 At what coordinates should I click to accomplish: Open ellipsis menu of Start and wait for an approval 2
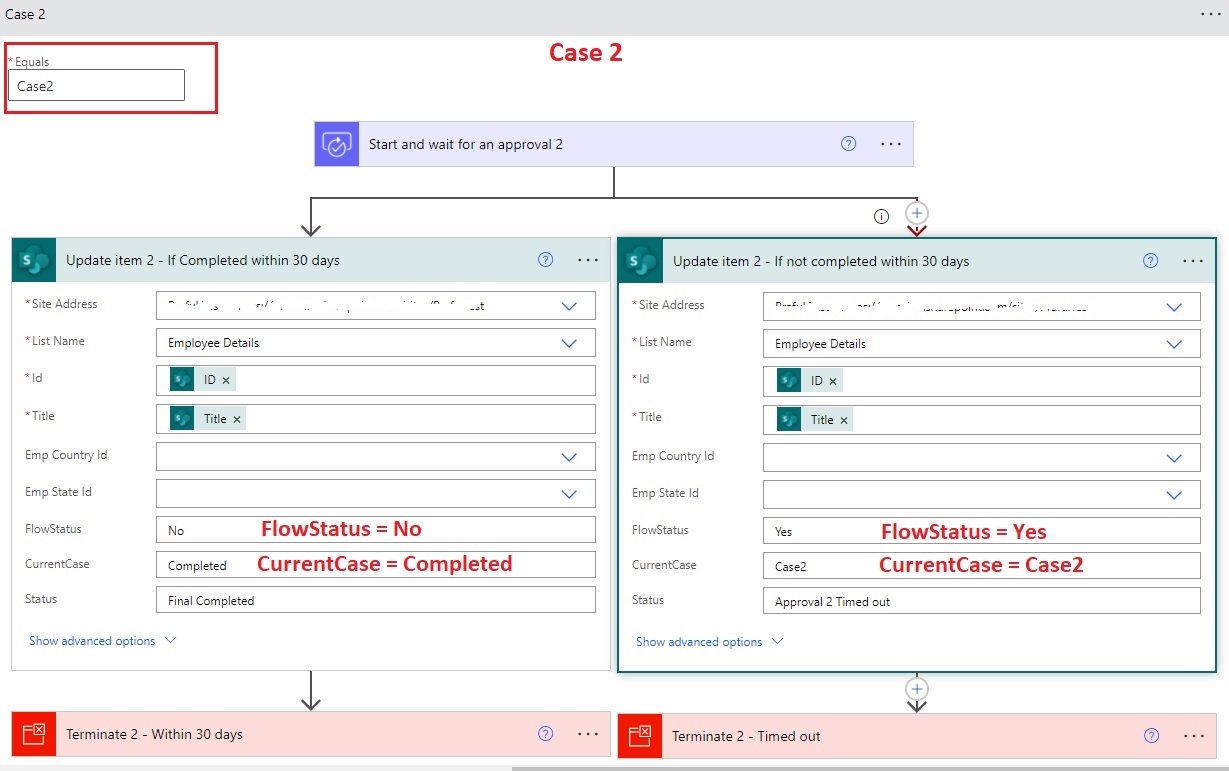coord(891,144)
